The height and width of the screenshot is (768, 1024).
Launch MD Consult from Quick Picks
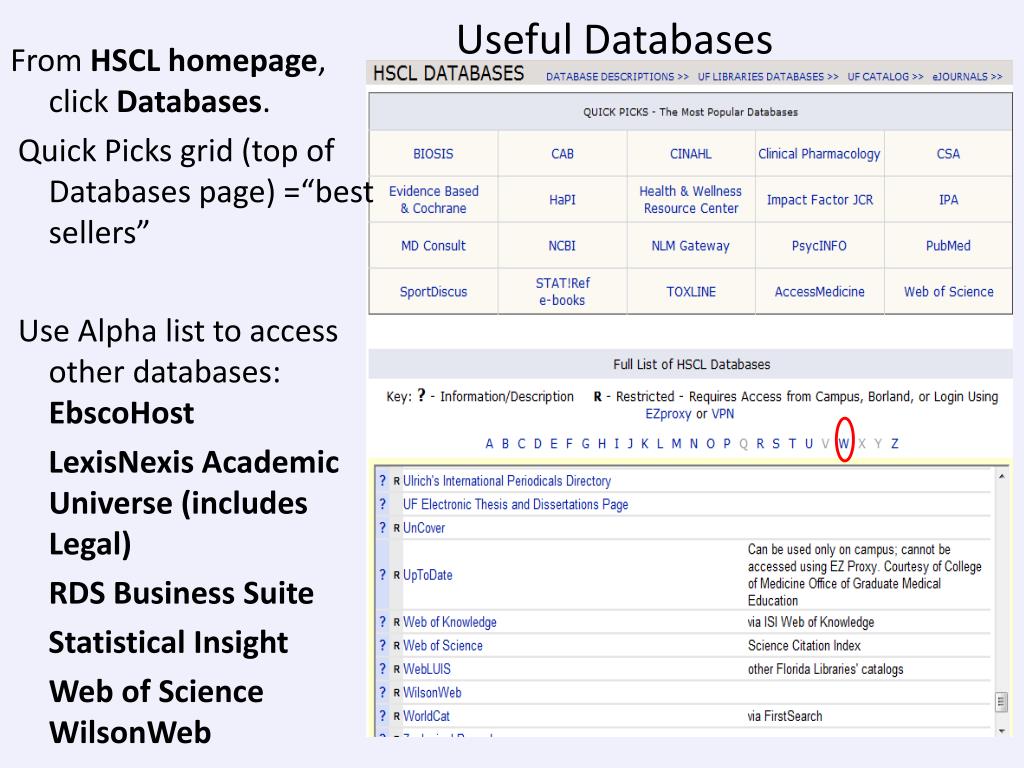point(433,246)
